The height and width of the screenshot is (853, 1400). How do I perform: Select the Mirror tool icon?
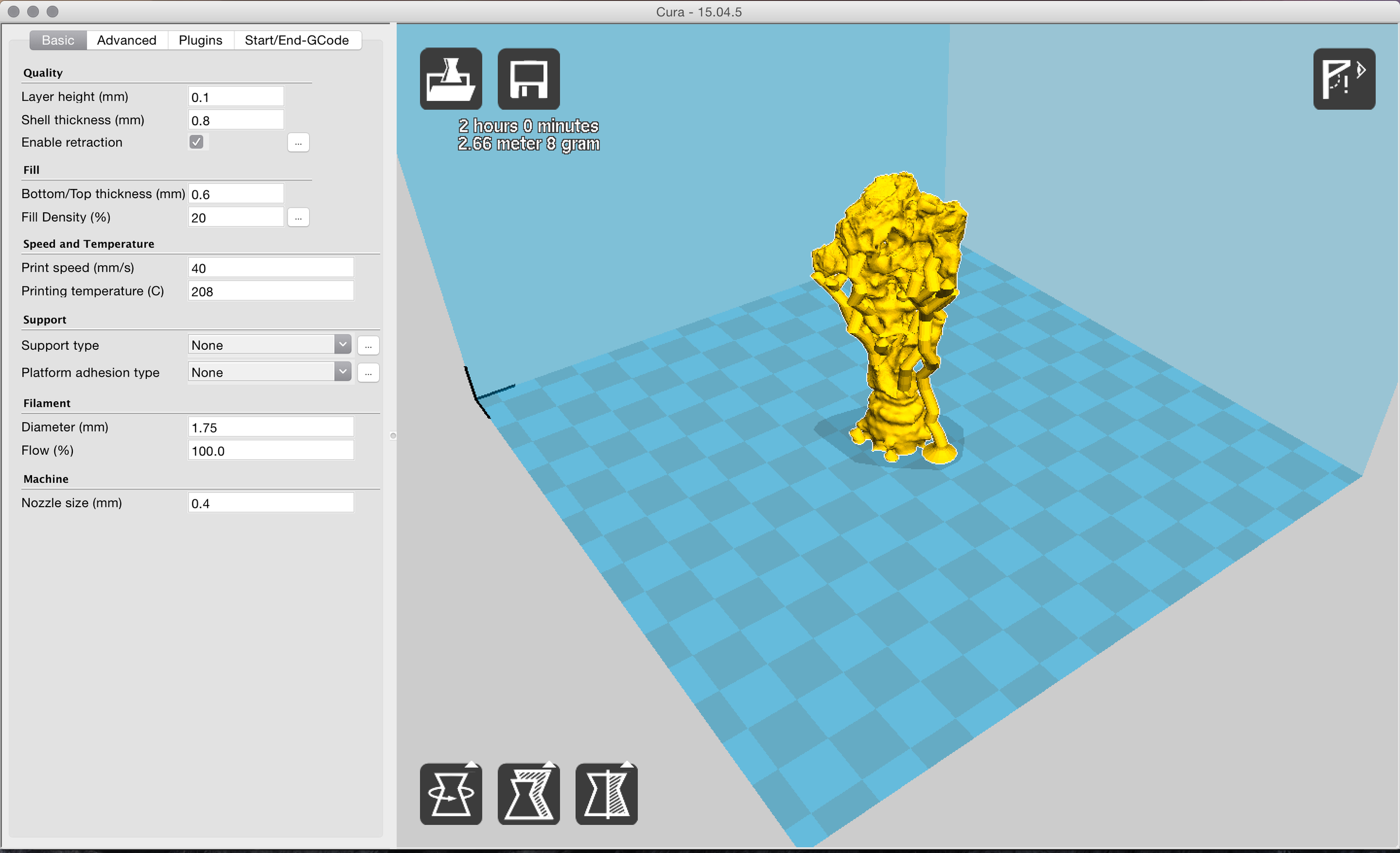[606, 794]
